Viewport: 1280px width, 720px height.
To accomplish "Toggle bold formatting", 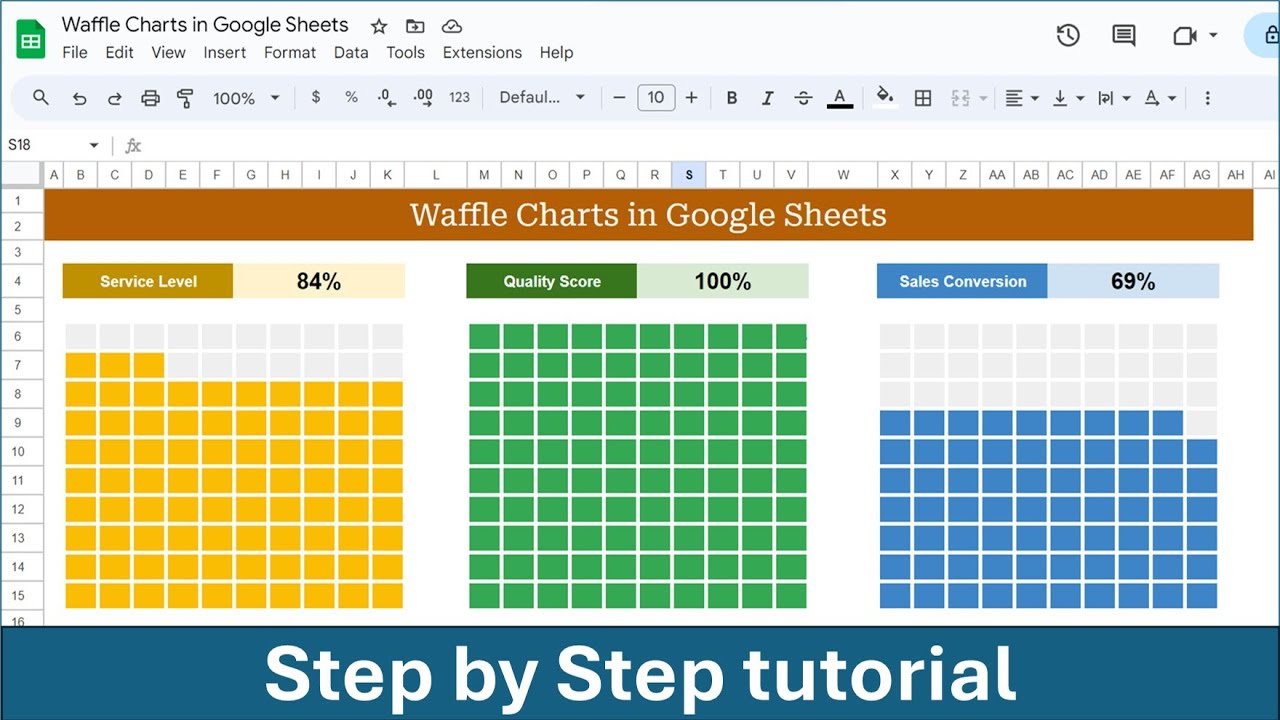I will (732, 98).
